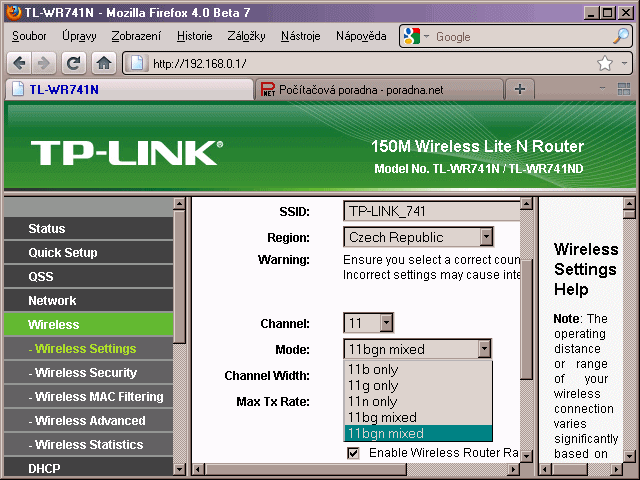The height and width of the screenshot is (480, 640).
Task: Open the Status page in sidebar
Action: 89,229
